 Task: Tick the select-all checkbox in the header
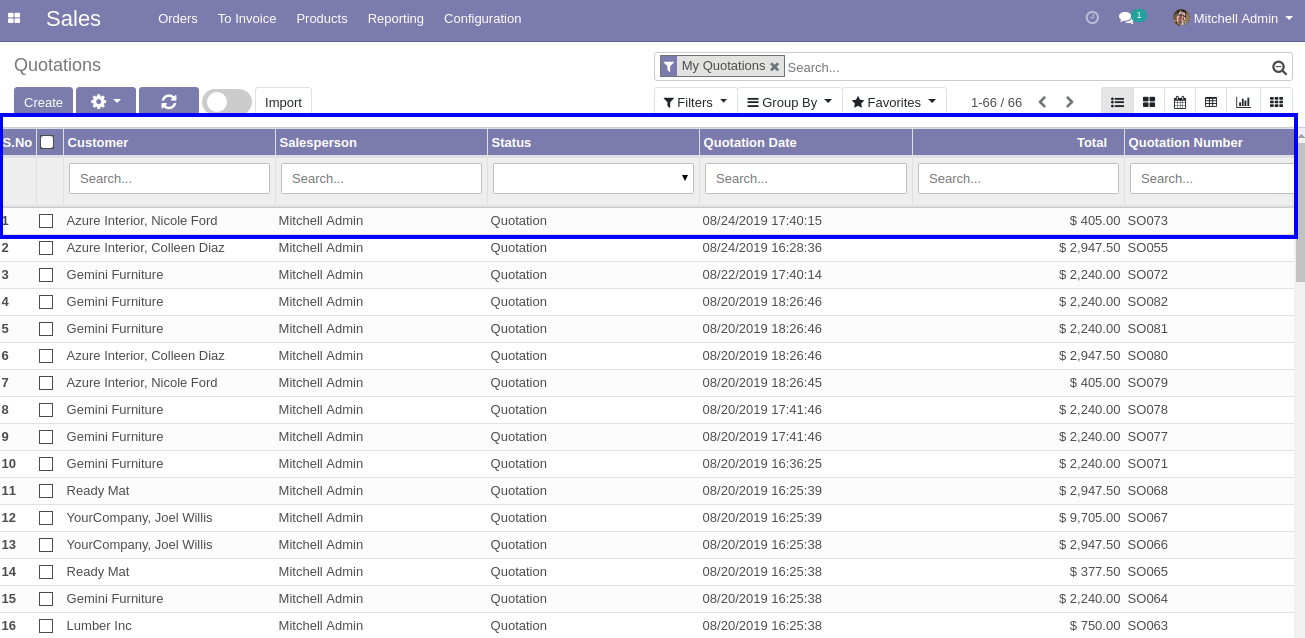coord(47,142)
